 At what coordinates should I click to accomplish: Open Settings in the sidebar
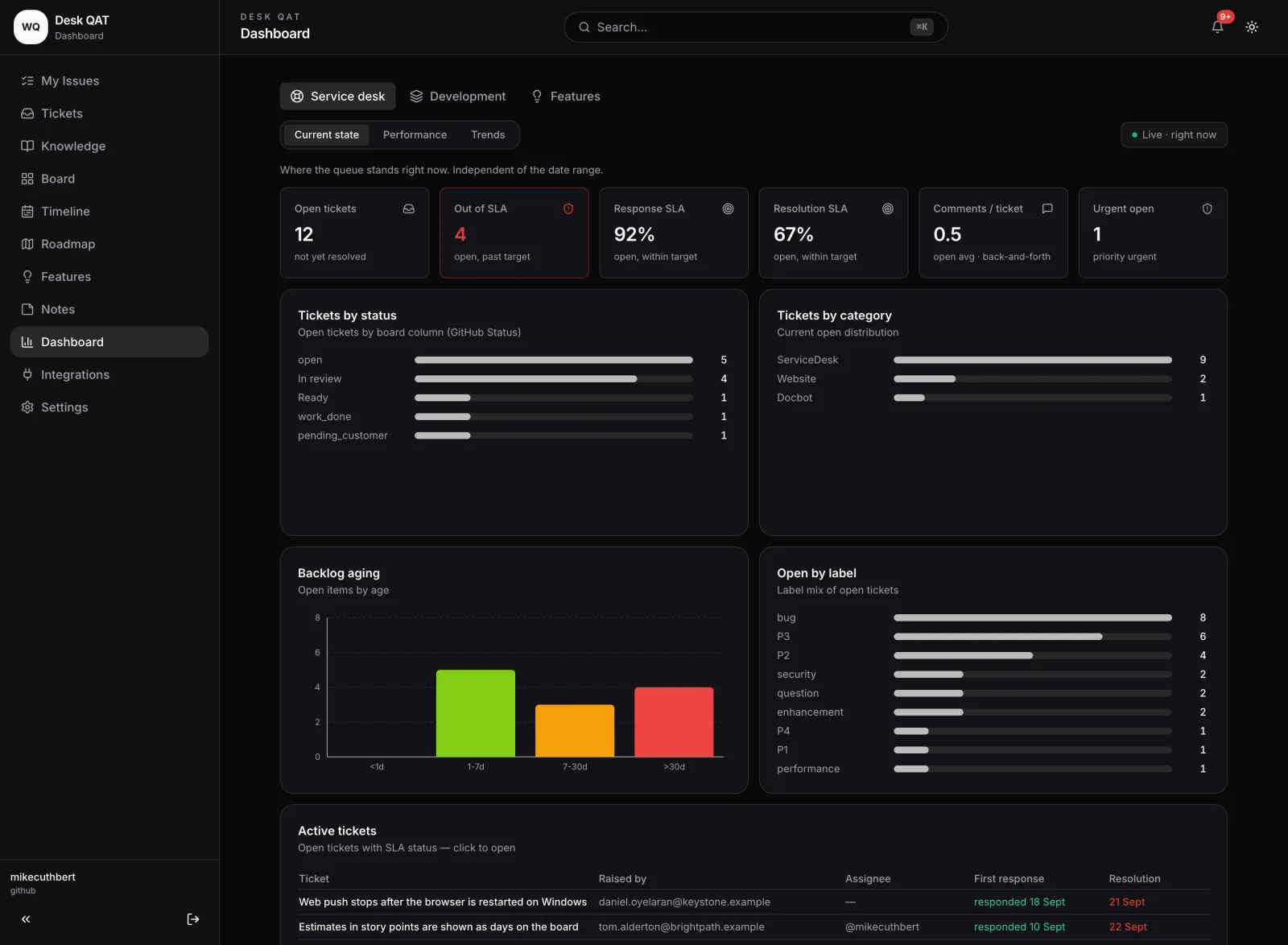click(109, 407)
